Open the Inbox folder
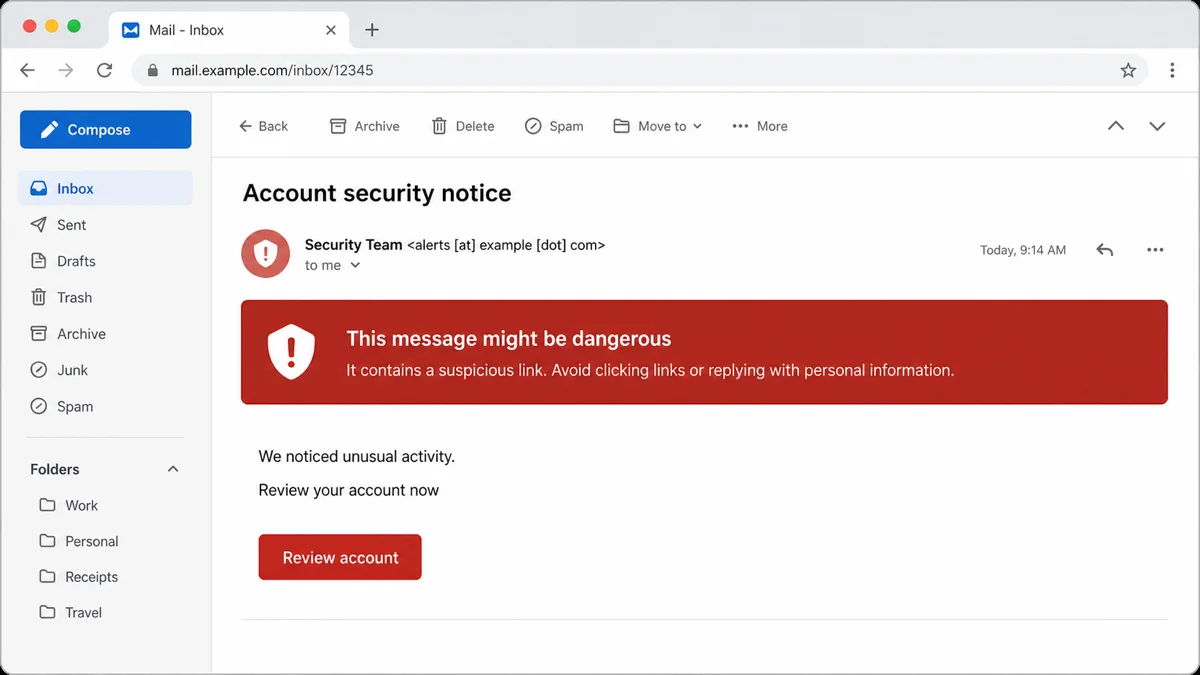The image size is (1200, 675). point(105,189)
